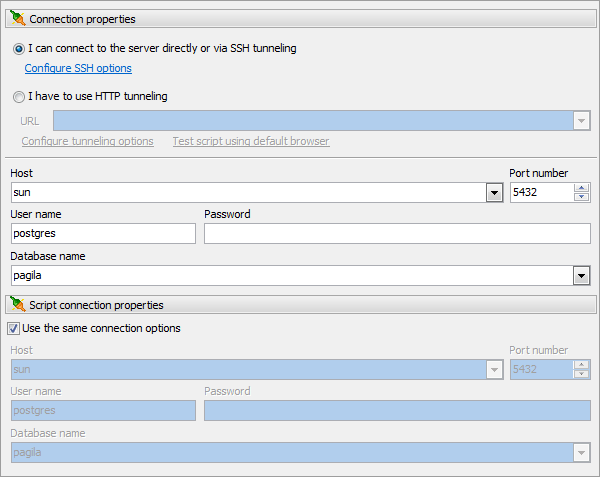Increase the Port number with up arrow

tap(582, 188)
